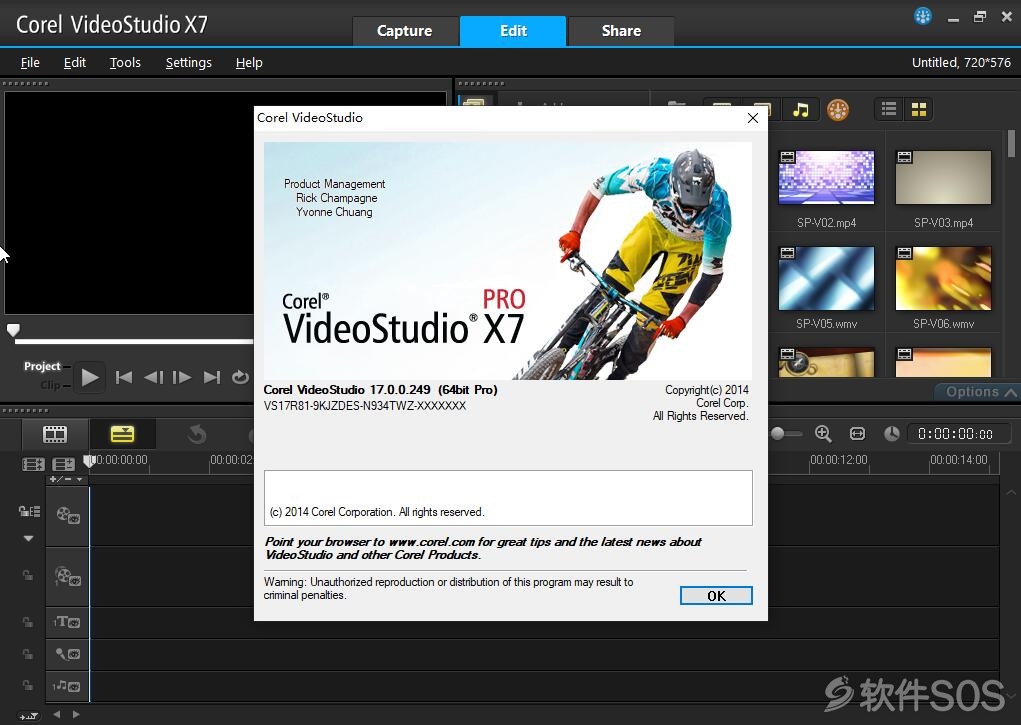The width and height of the screenshot is (1021, 725).
Task: Expand the Options panel
Action: click(x=977, y=391)
